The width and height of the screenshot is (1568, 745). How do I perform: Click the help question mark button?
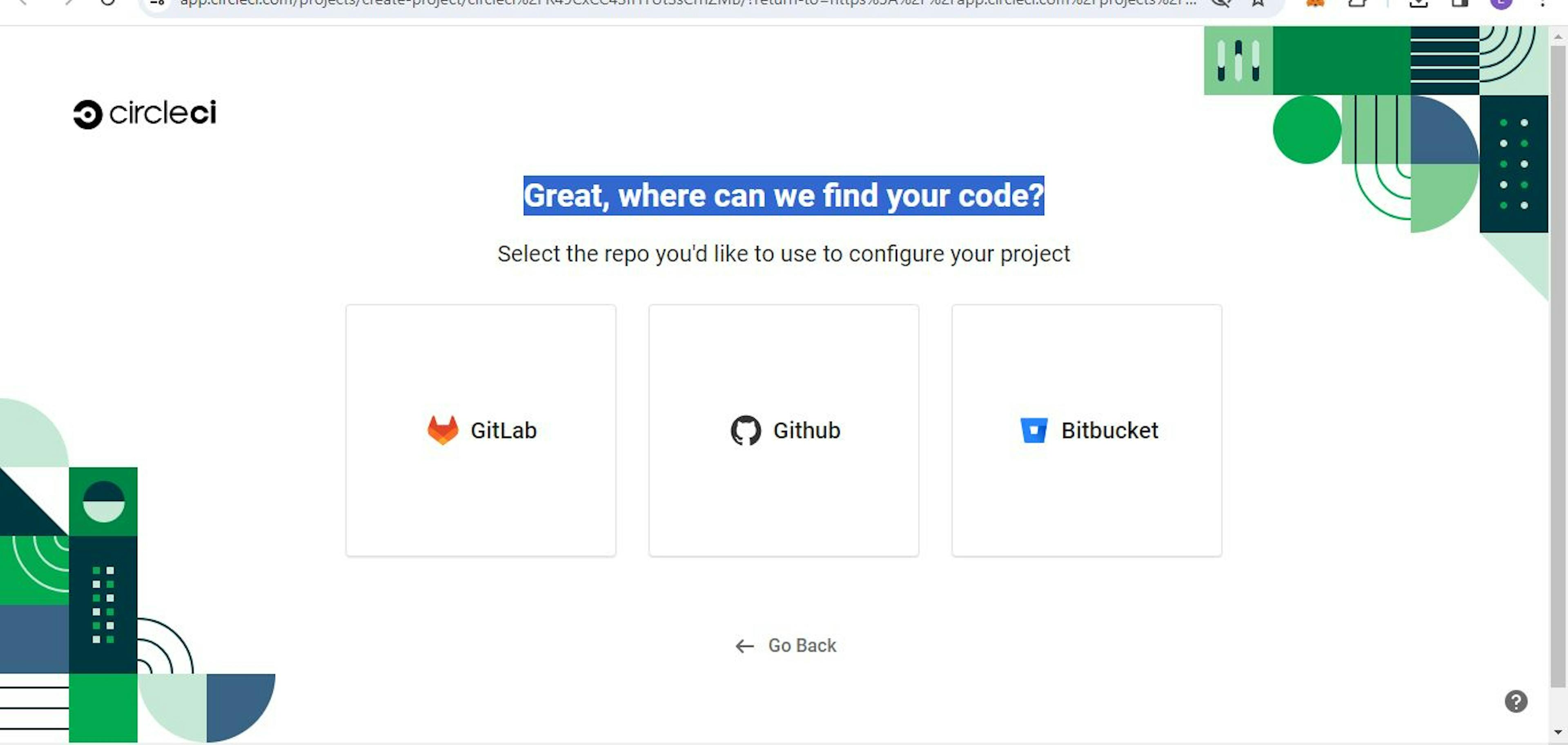coord(1517,701)
